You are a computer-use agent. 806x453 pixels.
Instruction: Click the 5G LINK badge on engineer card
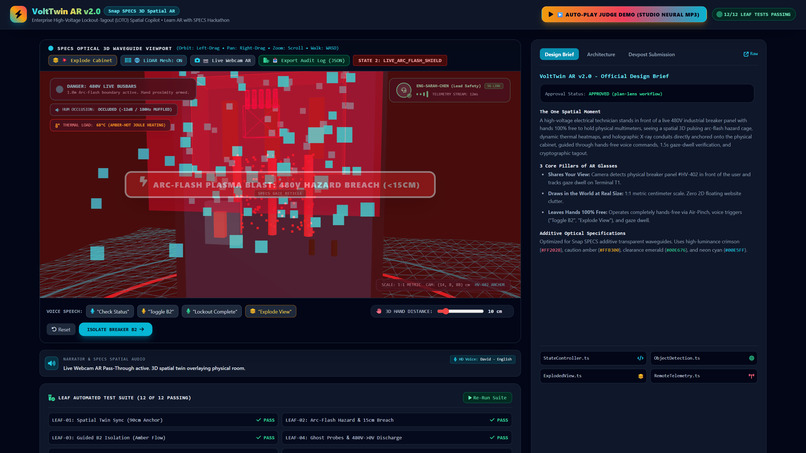pos(493,86)
